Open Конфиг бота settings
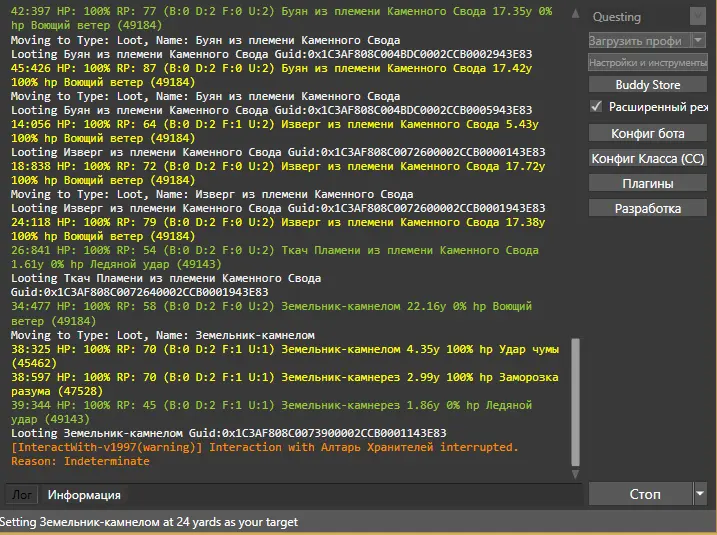The image size is (717, 535). 648,133
